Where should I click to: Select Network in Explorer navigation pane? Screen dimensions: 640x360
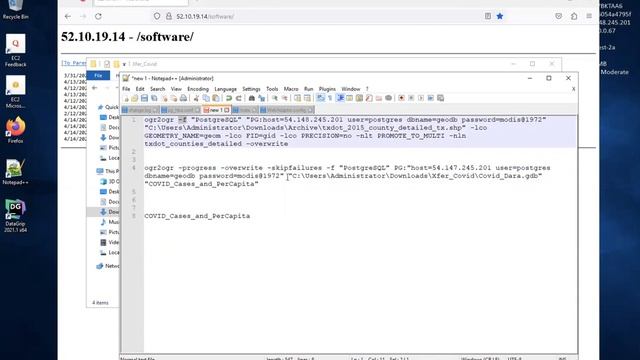[x=108, y=266]
